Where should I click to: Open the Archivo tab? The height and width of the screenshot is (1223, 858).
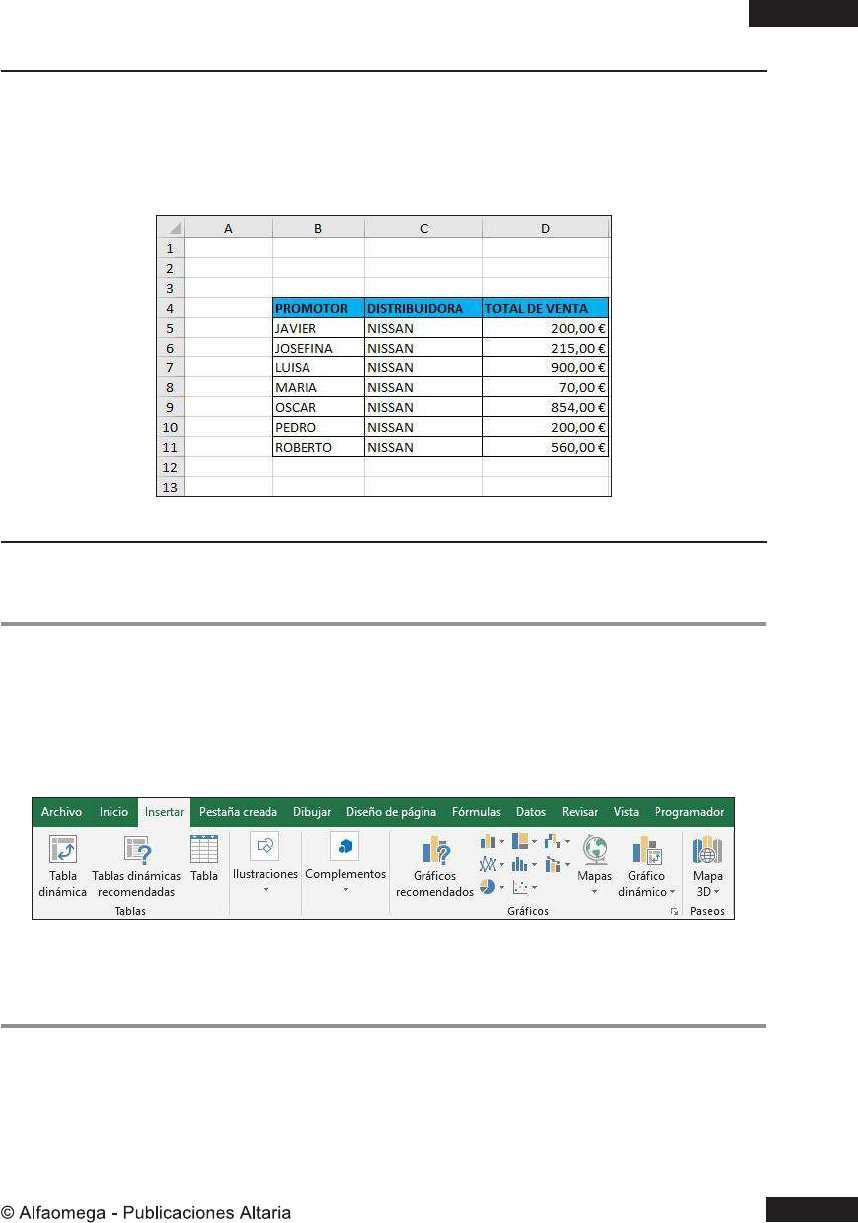[x=61, y=812]
